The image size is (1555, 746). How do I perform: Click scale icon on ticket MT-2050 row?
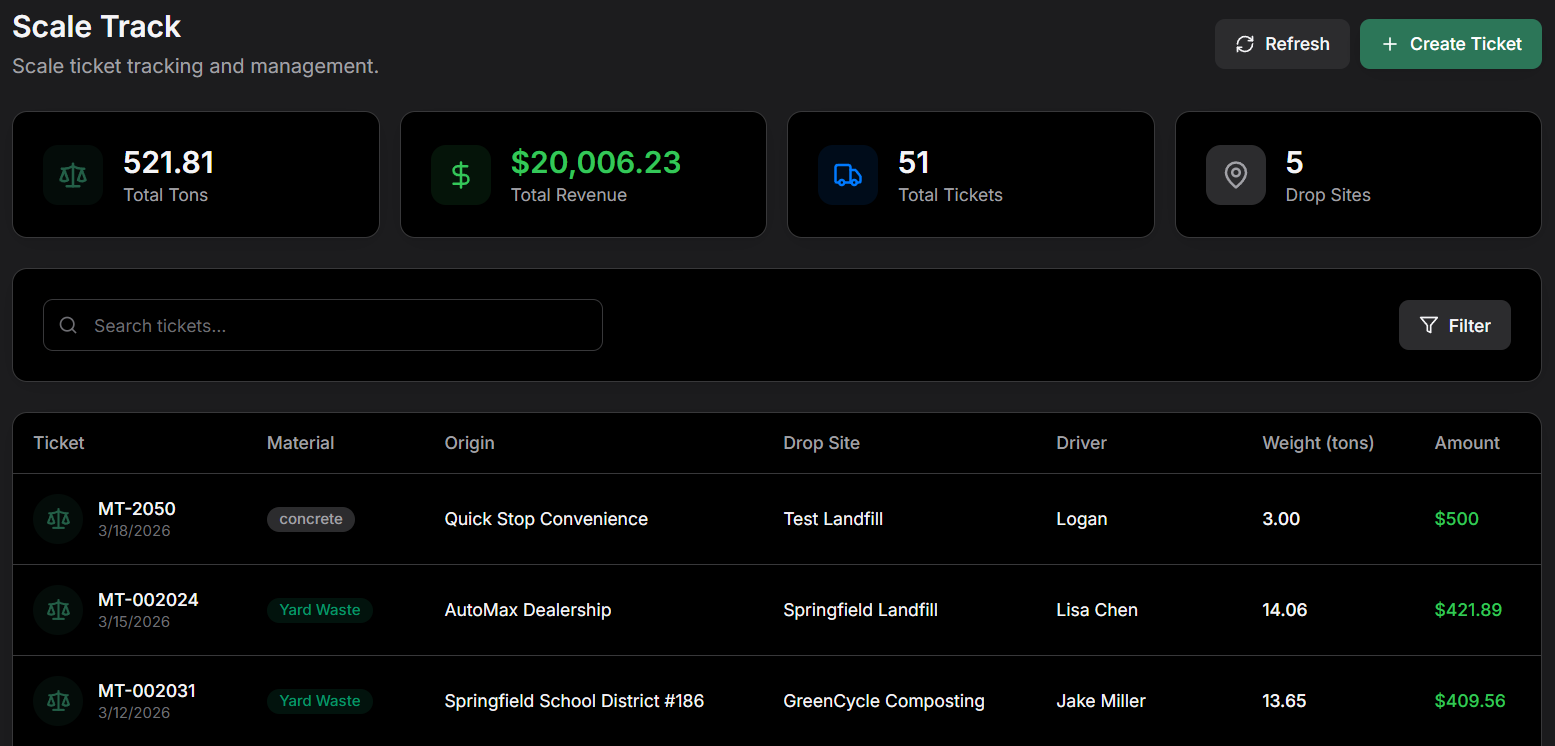click(59, 519)
